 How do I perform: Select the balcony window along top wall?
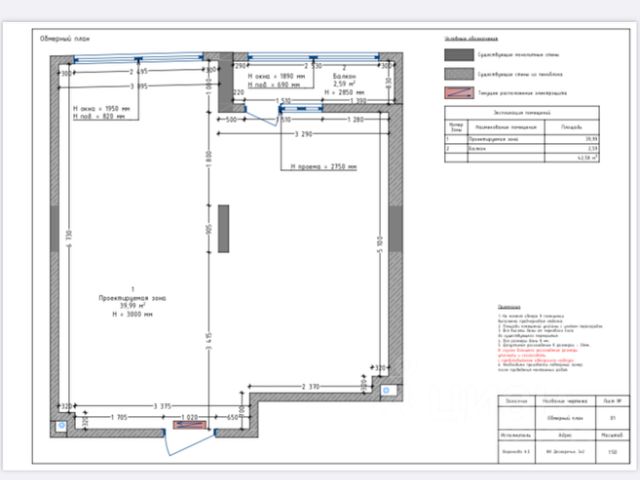pos(313,57)
